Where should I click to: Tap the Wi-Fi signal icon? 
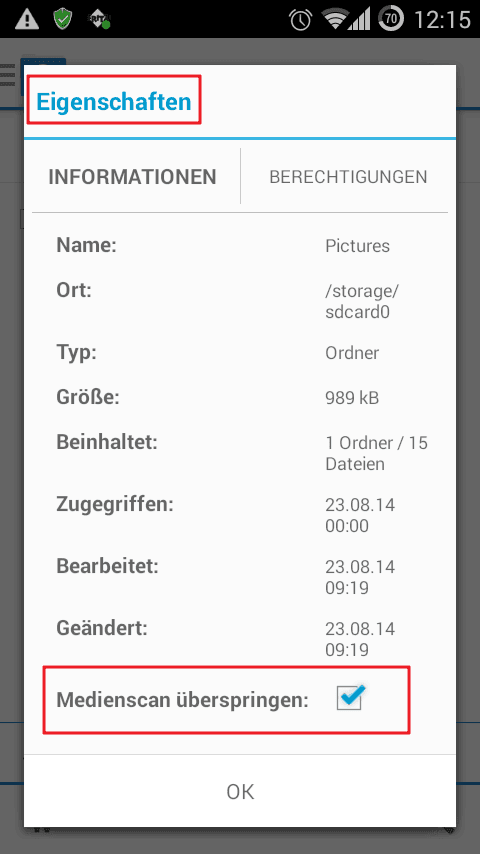pyautogui.click(x=335, y=20)
